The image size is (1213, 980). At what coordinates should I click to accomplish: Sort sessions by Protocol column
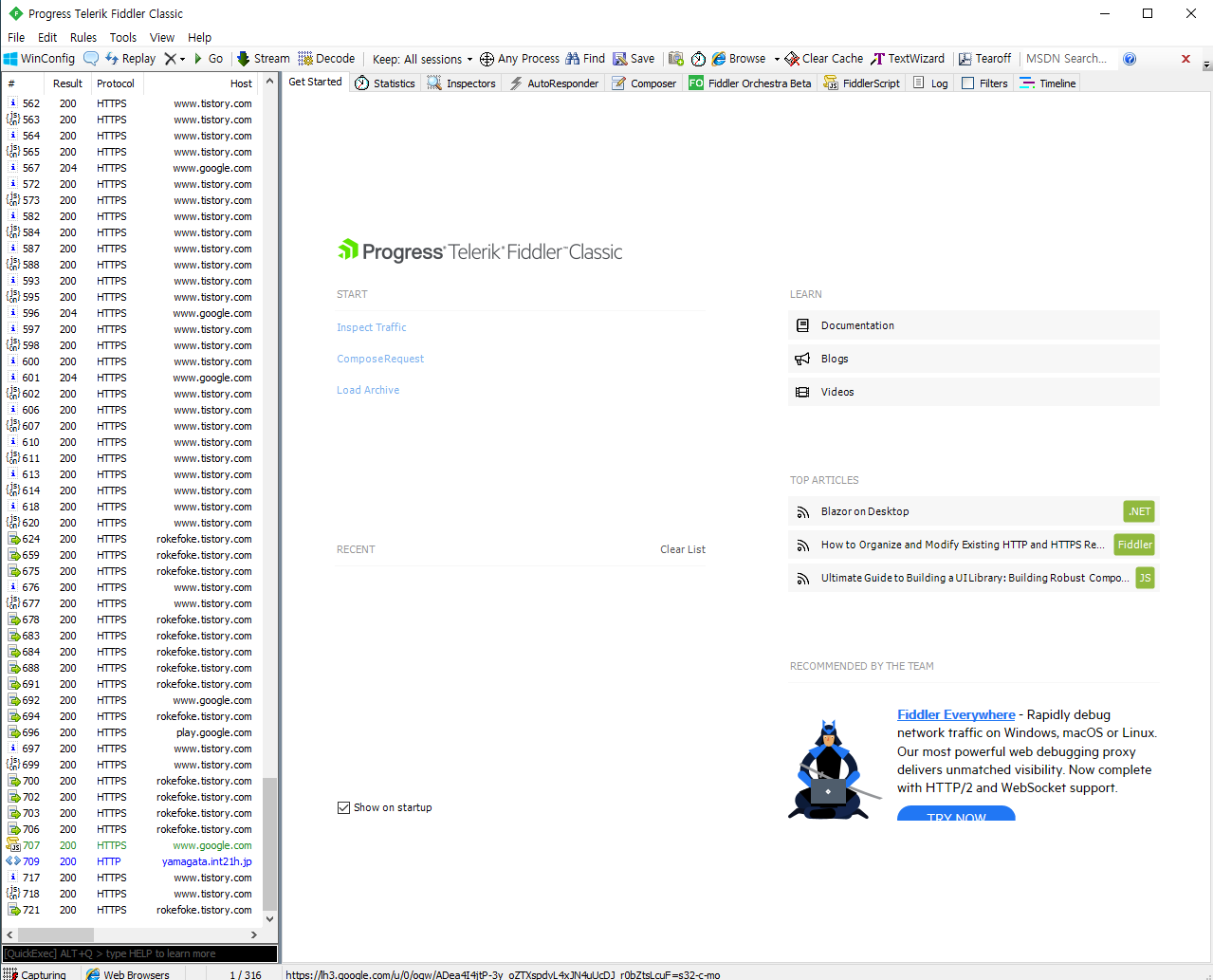[x=117, y=83]
